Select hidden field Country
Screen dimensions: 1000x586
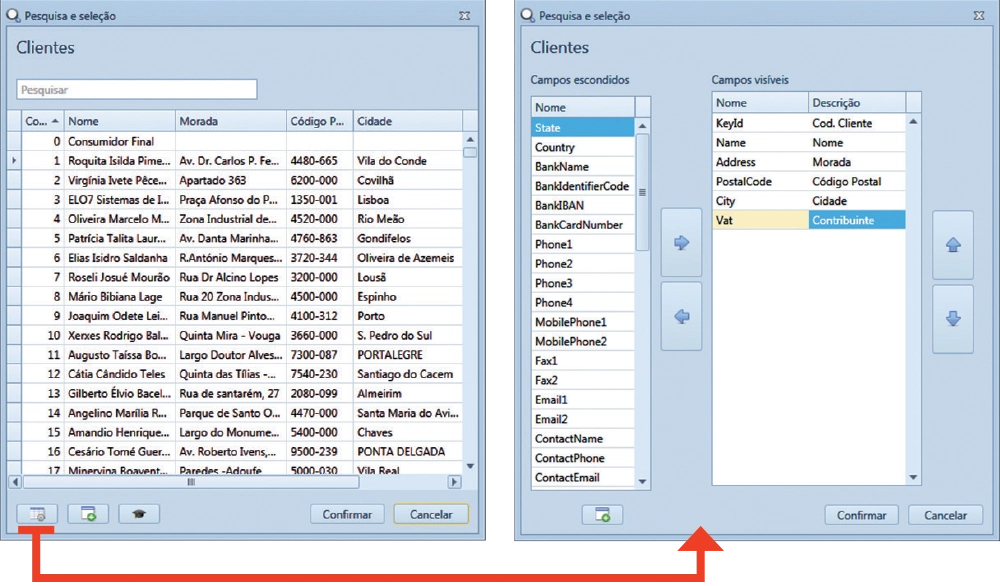(582, 147)
